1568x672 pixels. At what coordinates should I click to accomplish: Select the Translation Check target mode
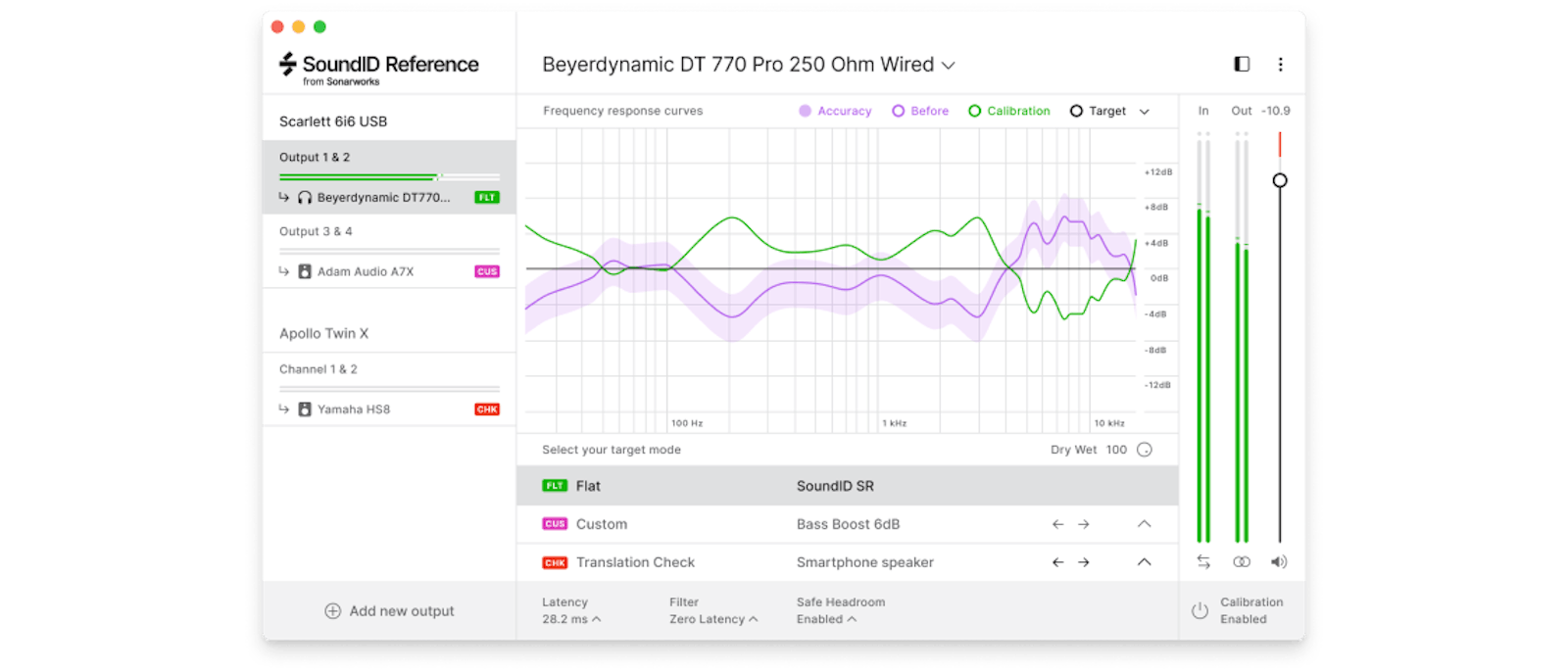point(634,562)
